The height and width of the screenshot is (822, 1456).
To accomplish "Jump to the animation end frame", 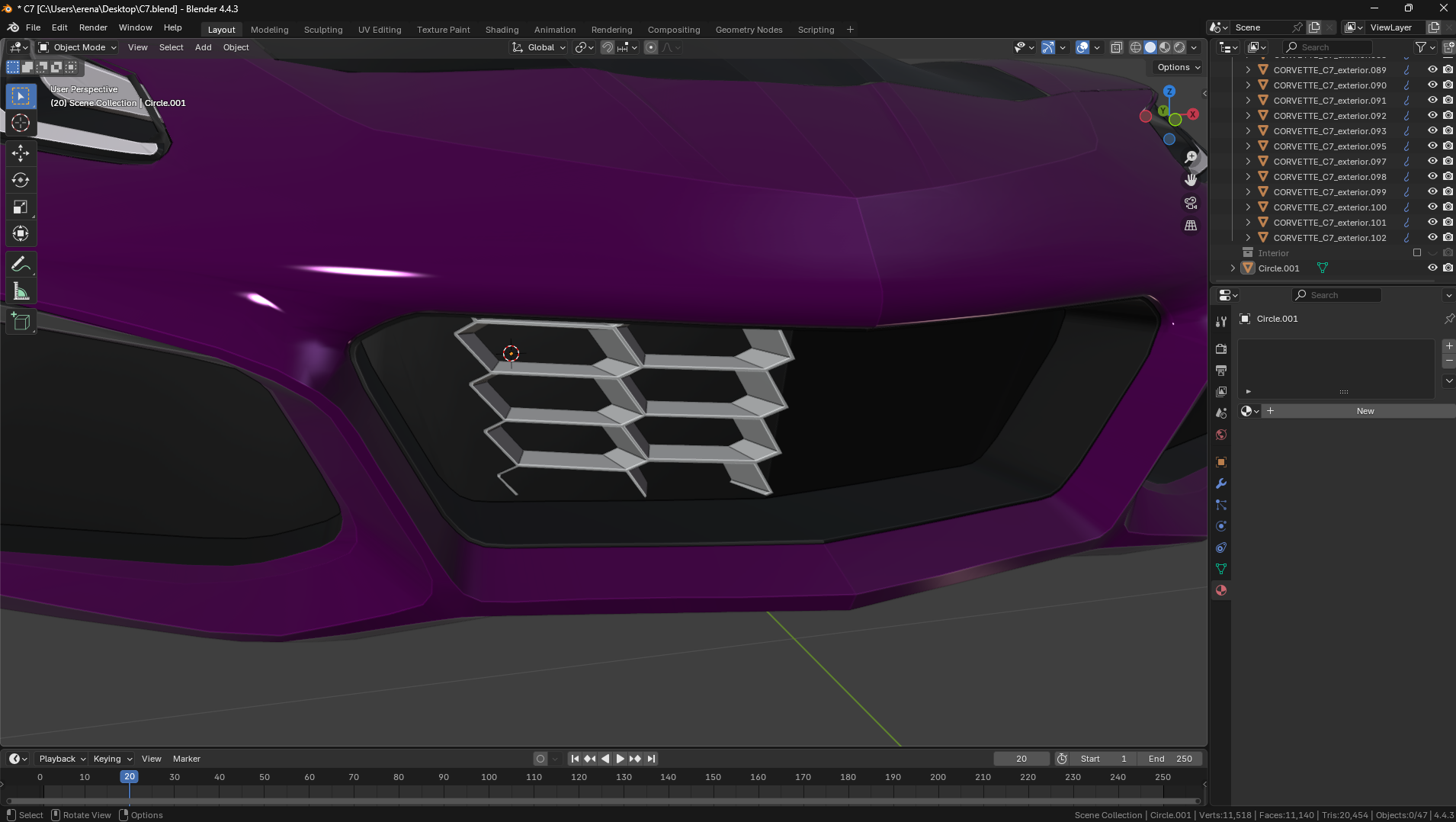I will coord(651,759).
